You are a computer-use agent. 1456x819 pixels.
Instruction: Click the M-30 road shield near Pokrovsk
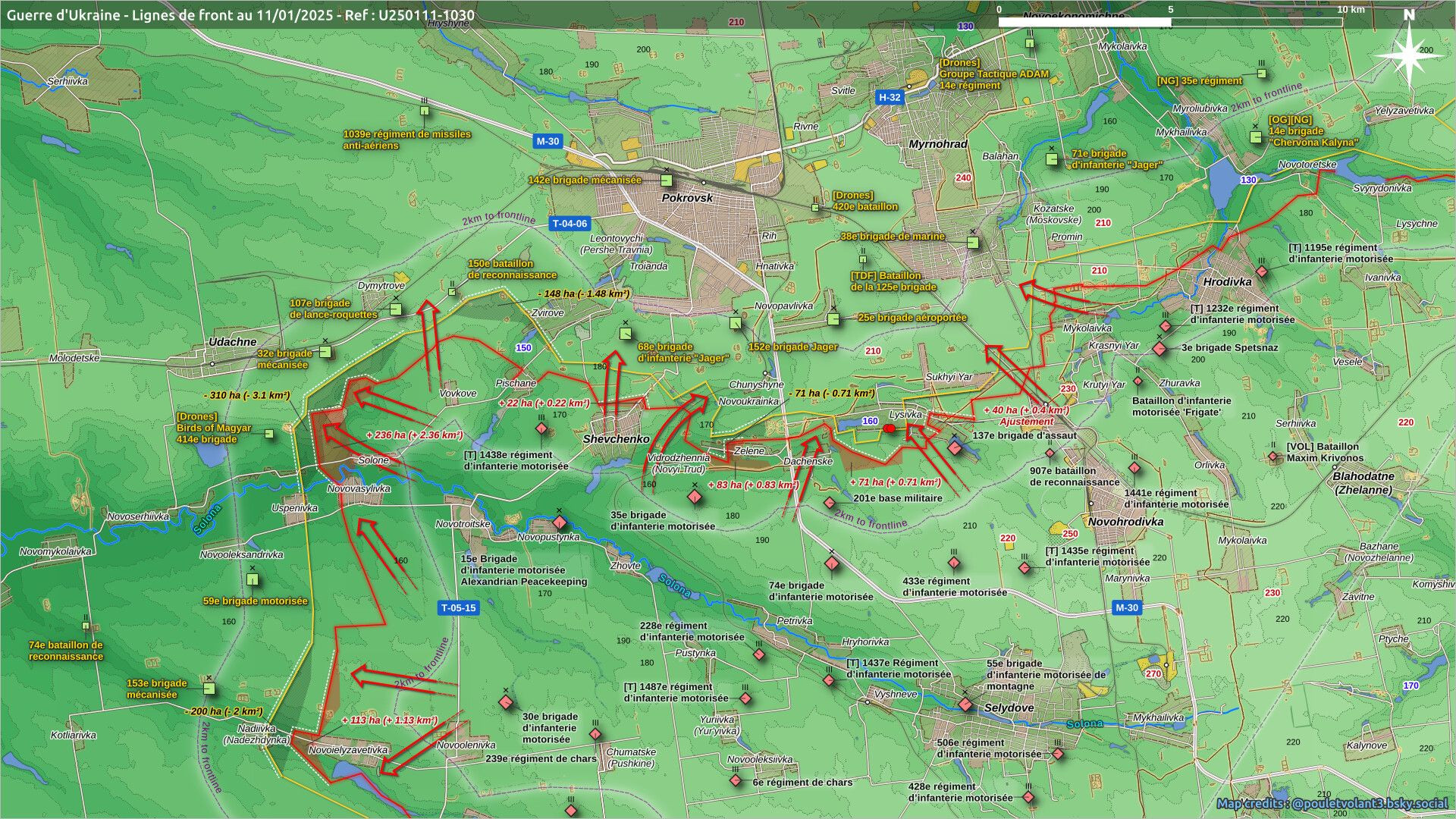(x=548, y=141)
